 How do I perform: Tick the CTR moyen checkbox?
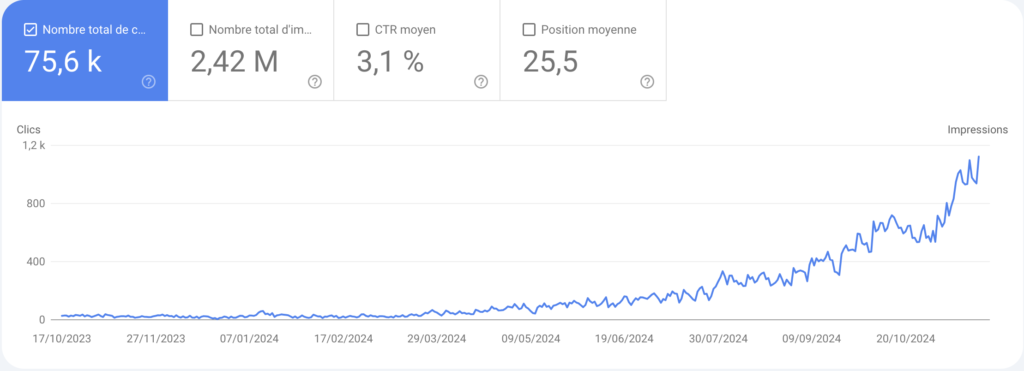pyautogui.click(x=362, y=29)
